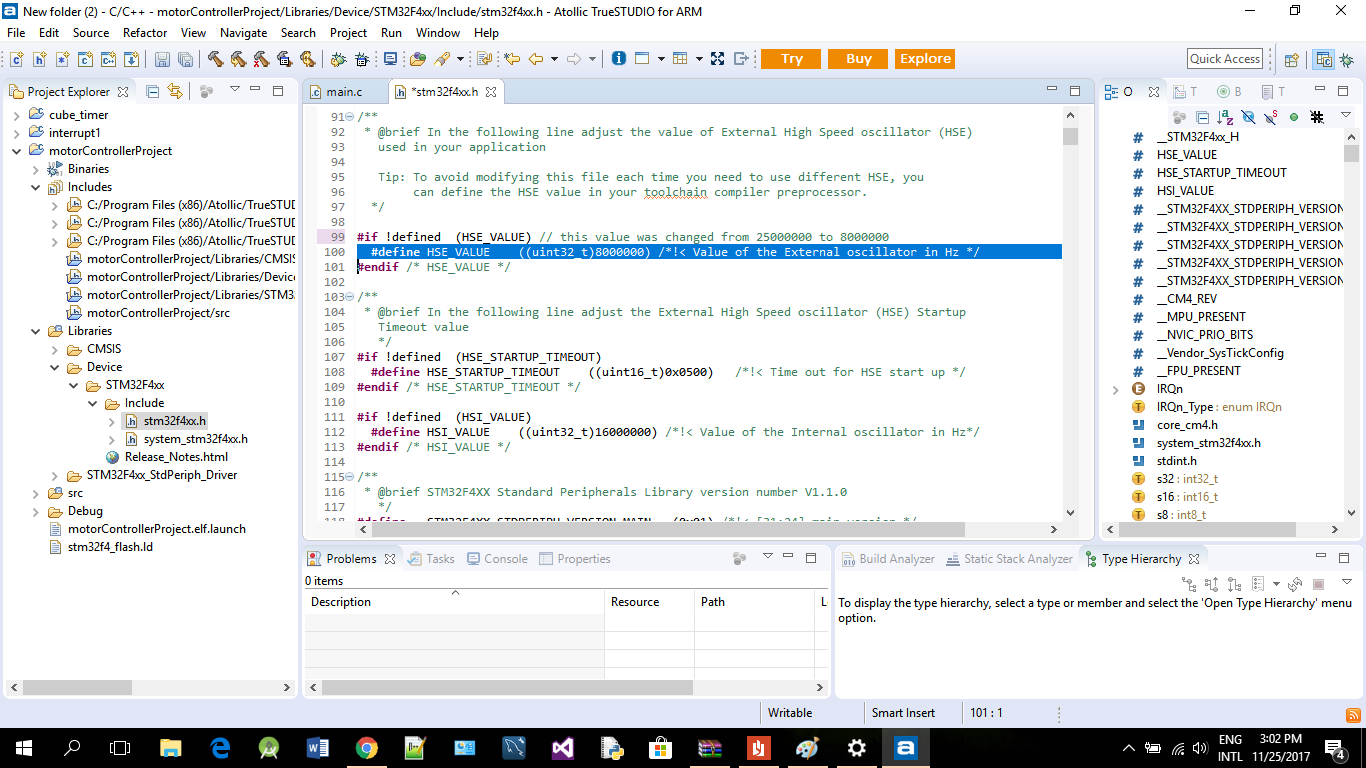This screenshot has width=1366, height=768.
Task: Expand the STM32F4xx_StdPeriph_Driver folder
Action: 55,475
